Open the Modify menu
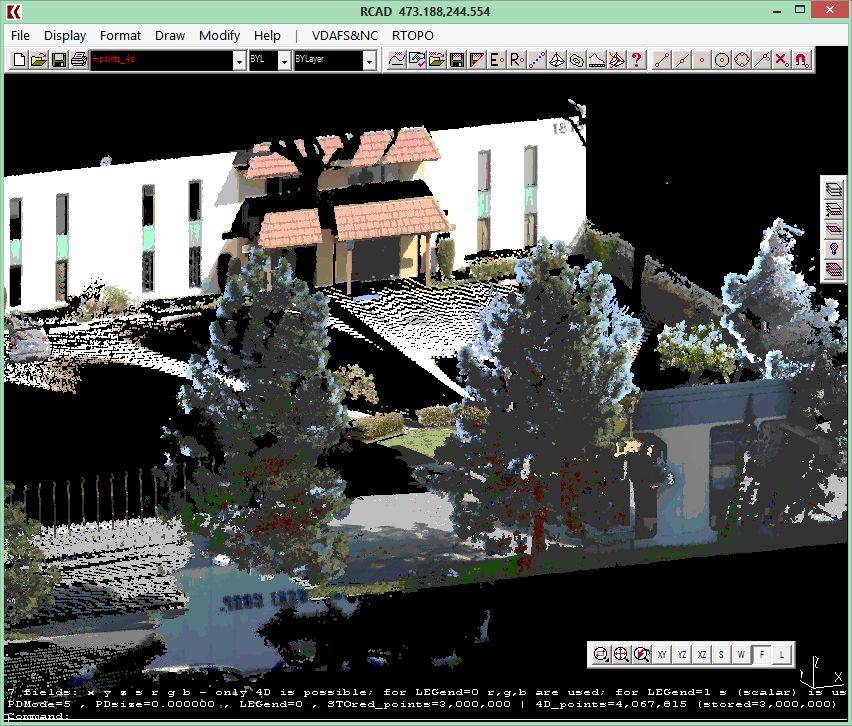This screenshot has width=852, height=726. point(219,35)
